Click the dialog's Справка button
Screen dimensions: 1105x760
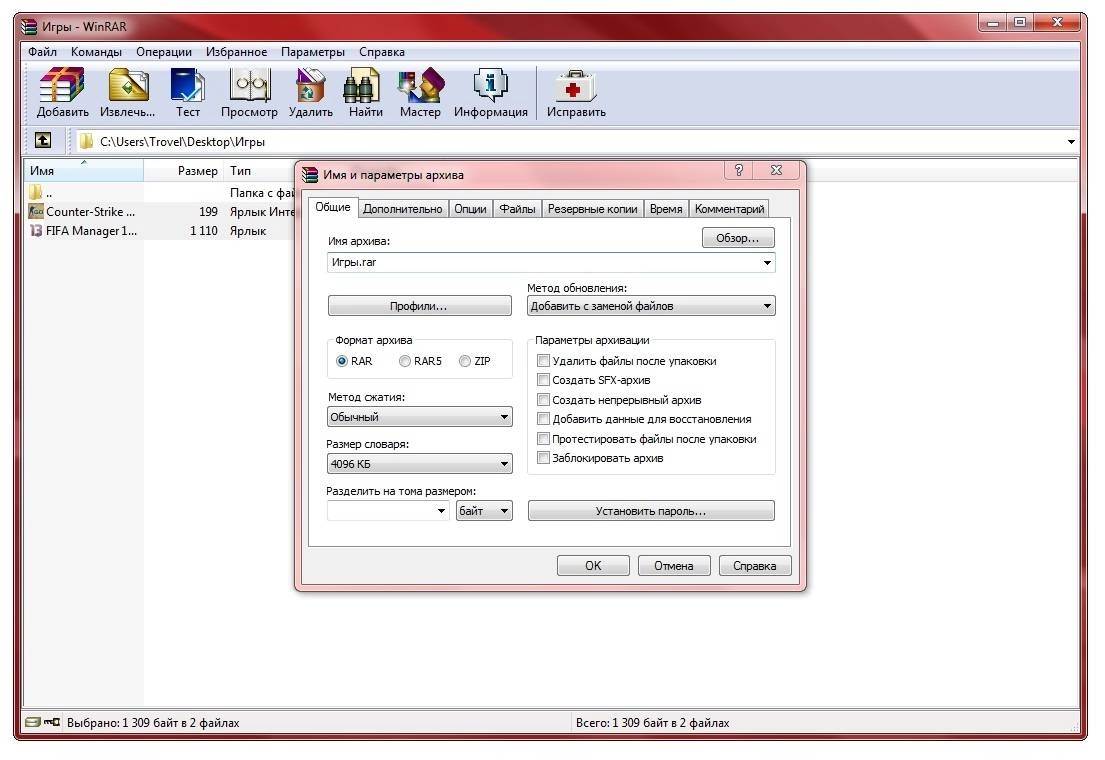[755, 565]
